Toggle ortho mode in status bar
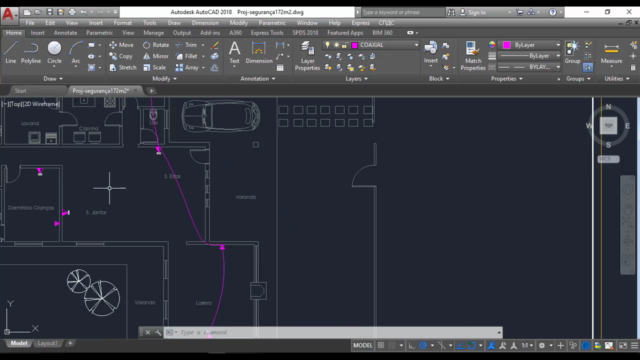This screenshot has width=640, height=360. (x=411, y=345)
